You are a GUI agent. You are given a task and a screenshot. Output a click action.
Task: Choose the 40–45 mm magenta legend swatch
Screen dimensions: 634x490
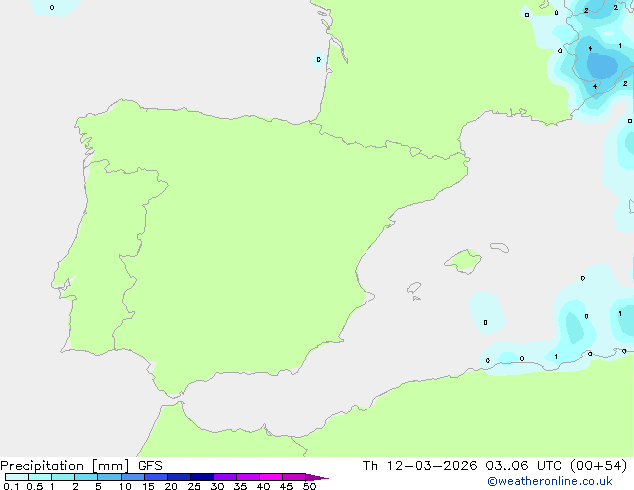click(271, 477)
